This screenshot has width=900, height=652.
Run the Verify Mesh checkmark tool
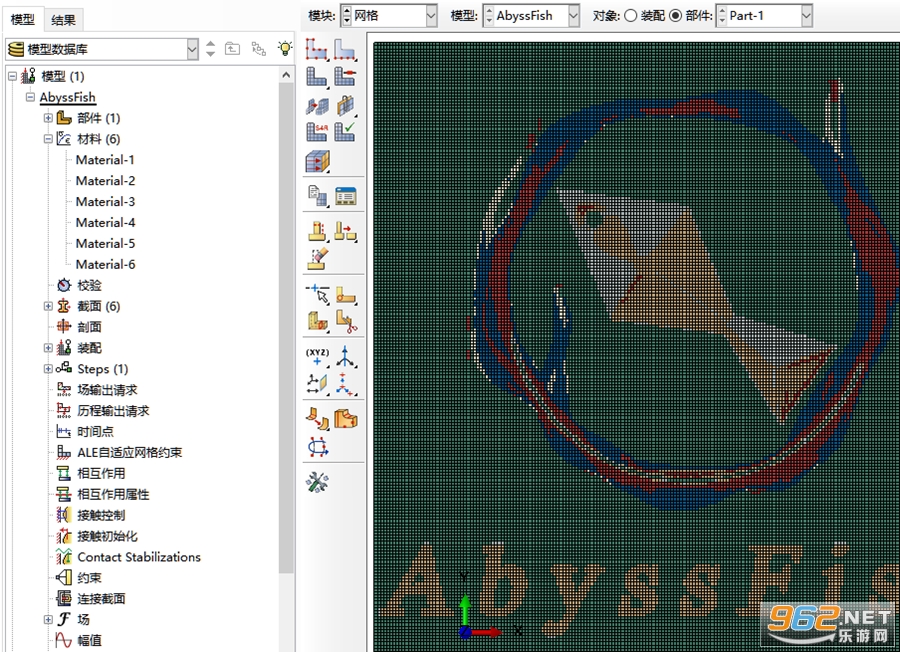point(344,132)
